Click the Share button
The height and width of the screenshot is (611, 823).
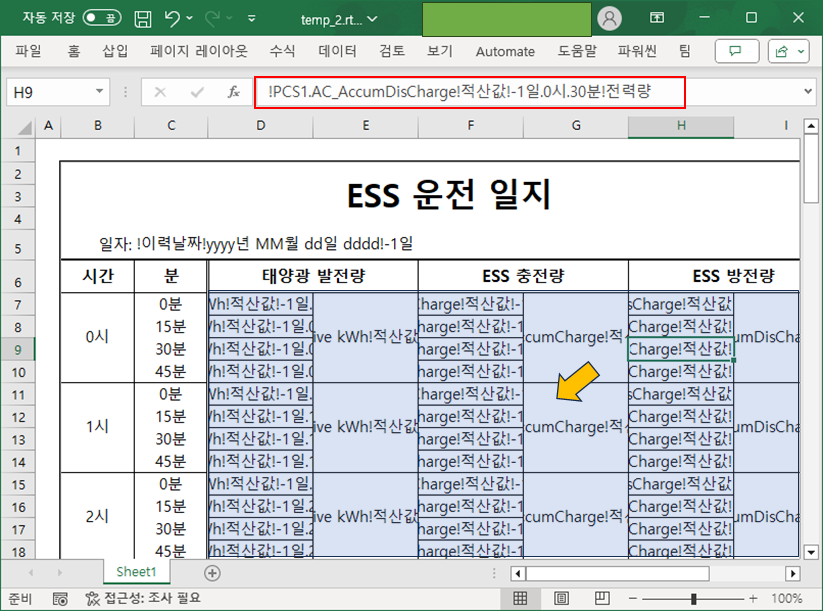(782, 51)
